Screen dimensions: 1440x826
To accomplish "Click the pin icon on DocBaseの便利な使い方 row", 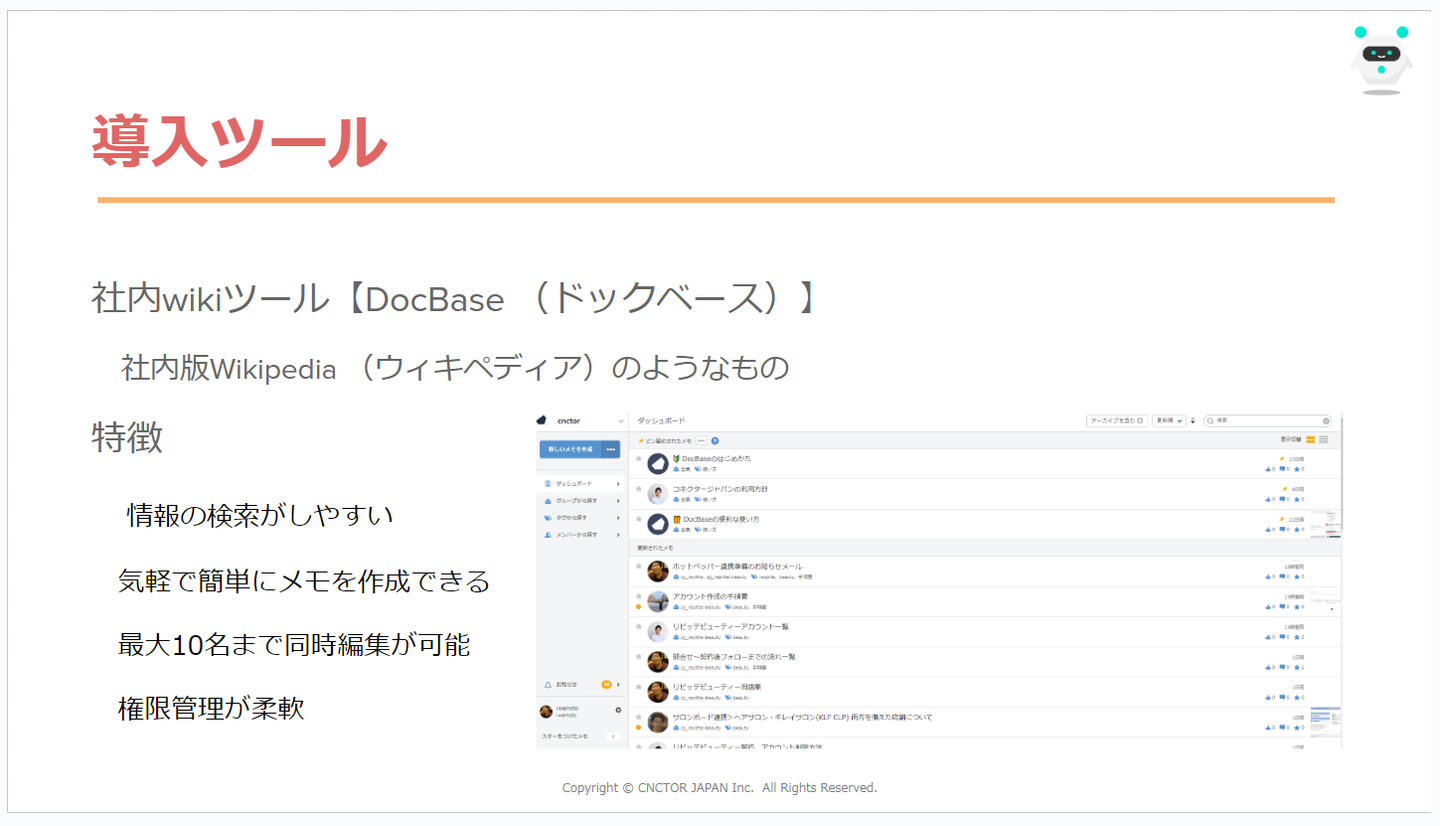I will 1281,519.
